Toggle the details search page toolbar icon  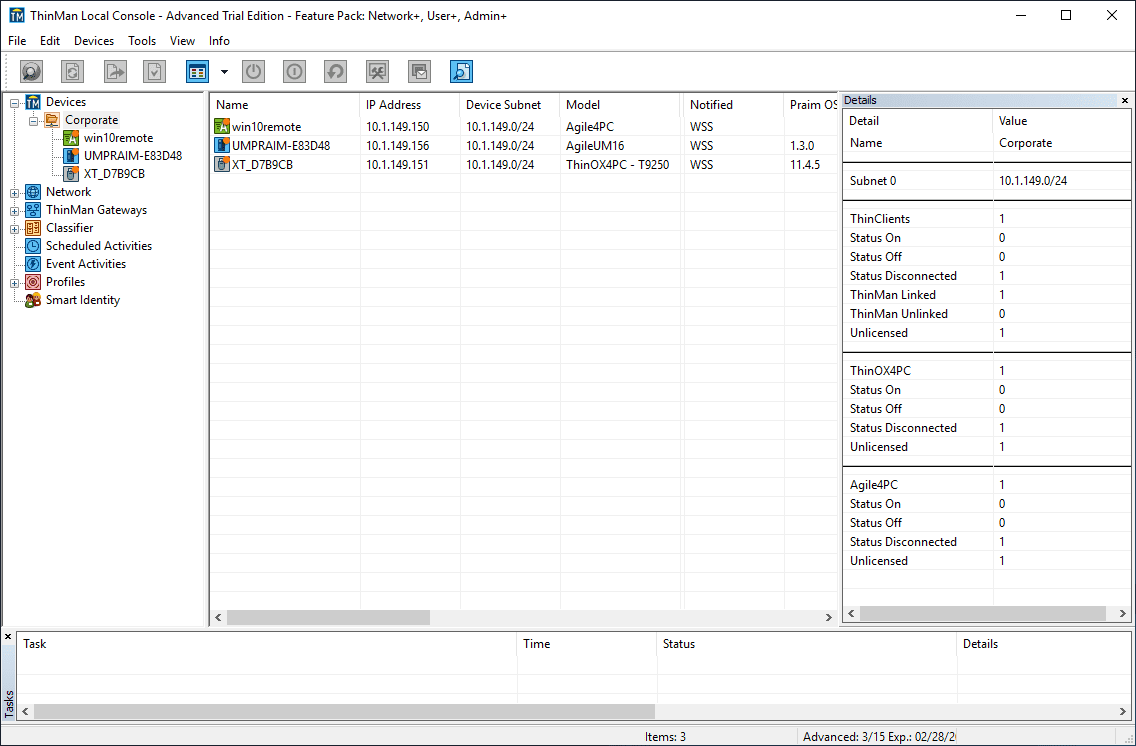[x=462, y=71]
